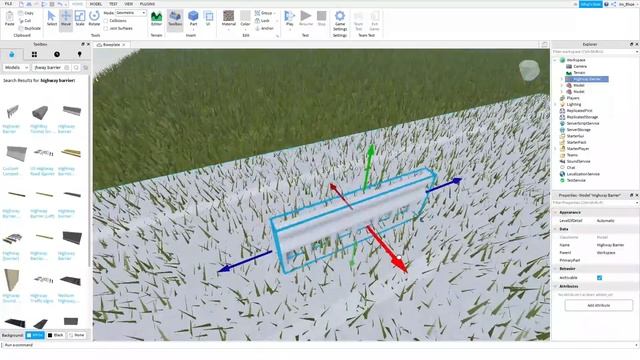The width and height of the screenshot is (640, 360).
Task: Collapse the Data properties section
Action: pos(556,229)
